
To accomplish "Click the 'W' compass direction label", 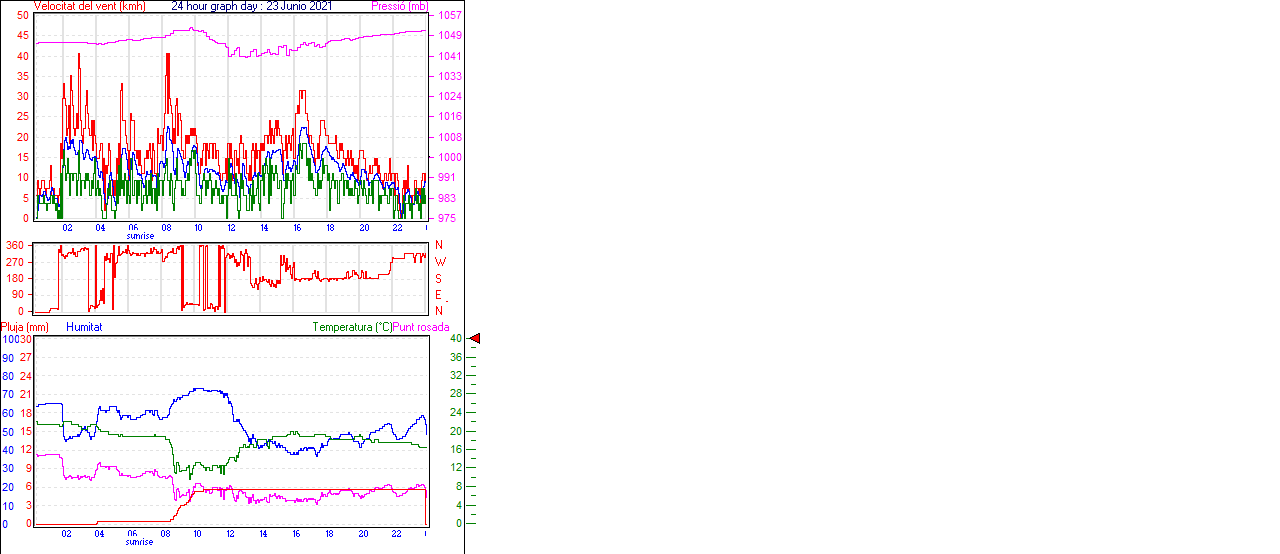I will (439, 262).
